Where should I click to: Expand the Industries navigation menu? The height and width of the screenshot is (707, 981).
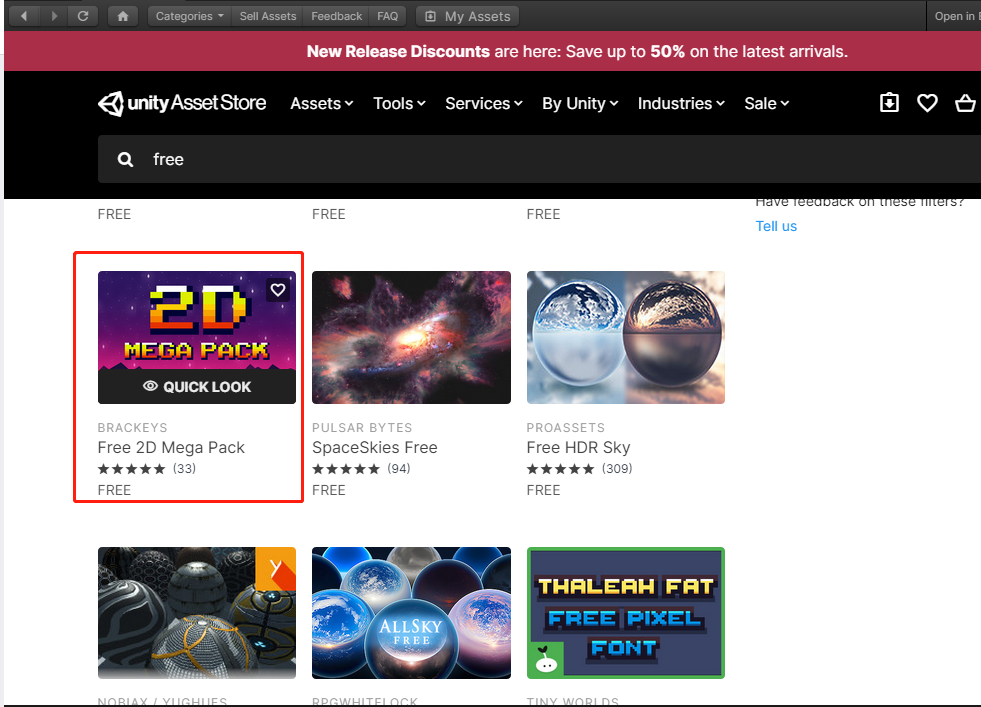[681, 103]
